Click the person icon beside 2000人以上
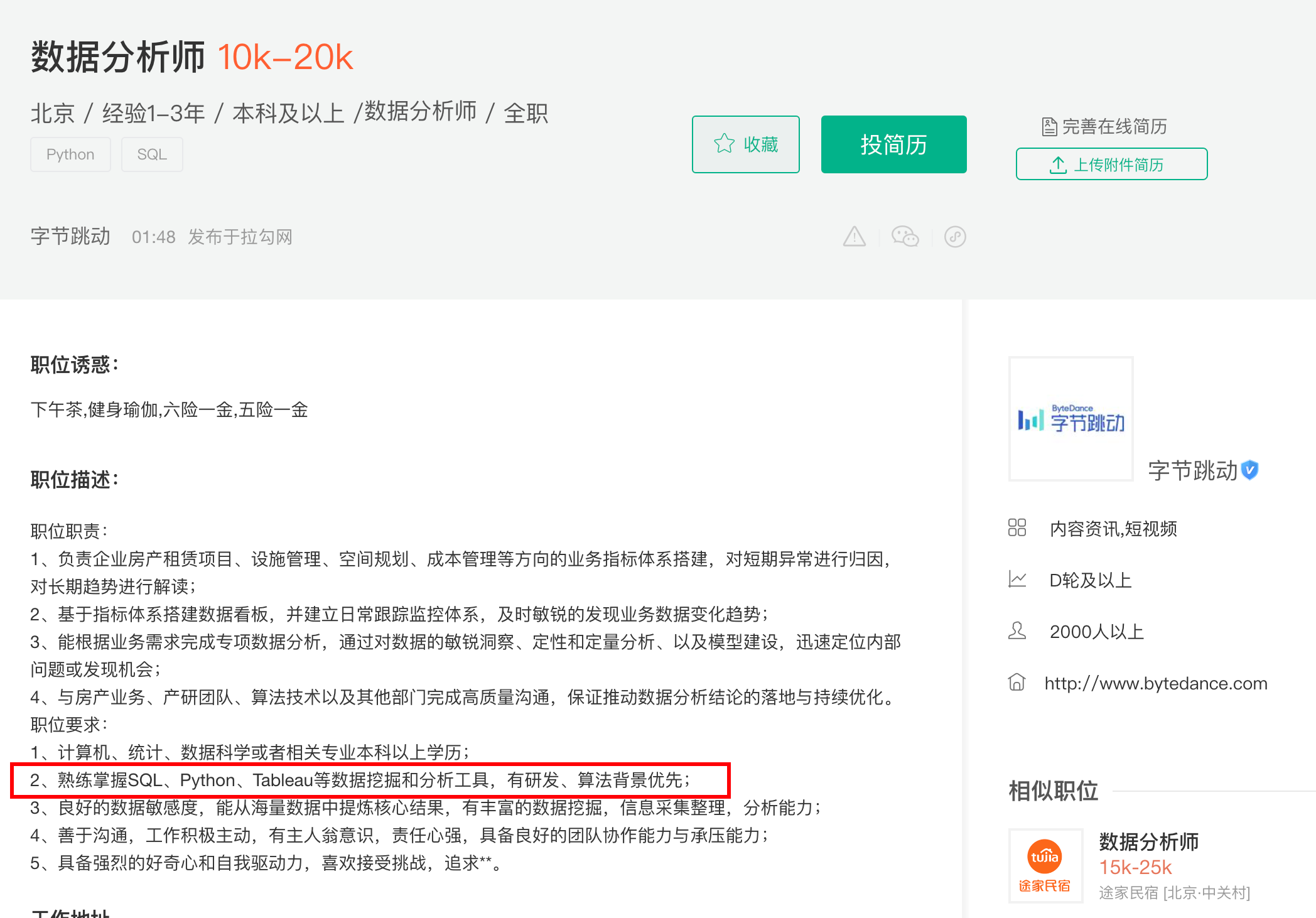Viewport: 1316px width, 918px height. [1018, 631]
